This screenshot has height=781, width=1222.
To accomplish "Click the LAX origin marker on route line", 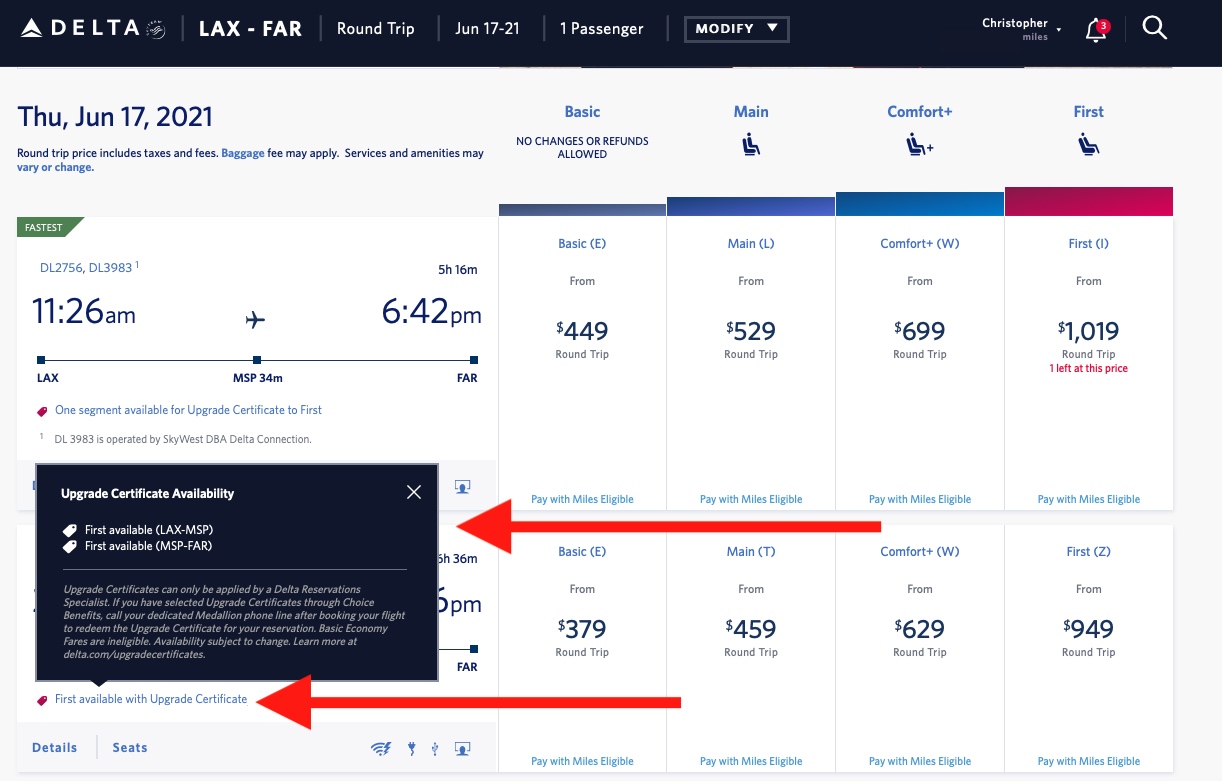I will pos(41,360).
